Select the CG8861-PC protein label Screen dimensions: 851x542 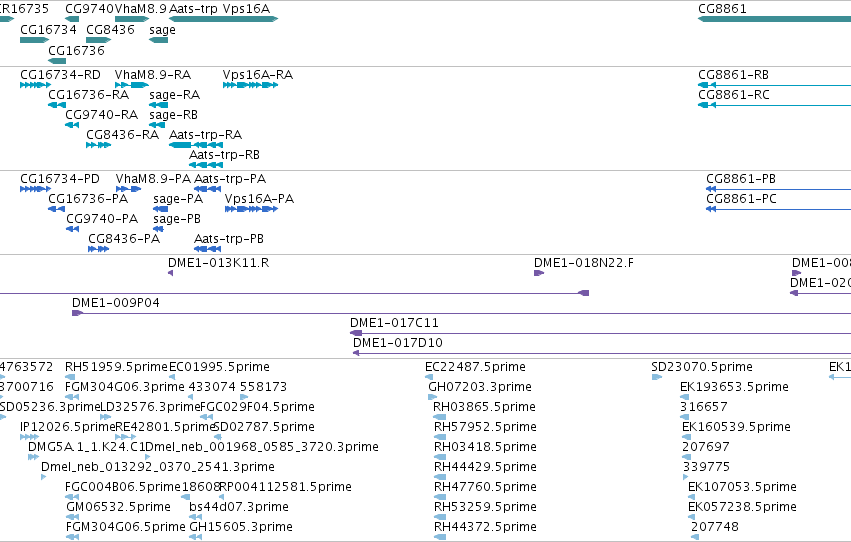(x=741, y=199)
